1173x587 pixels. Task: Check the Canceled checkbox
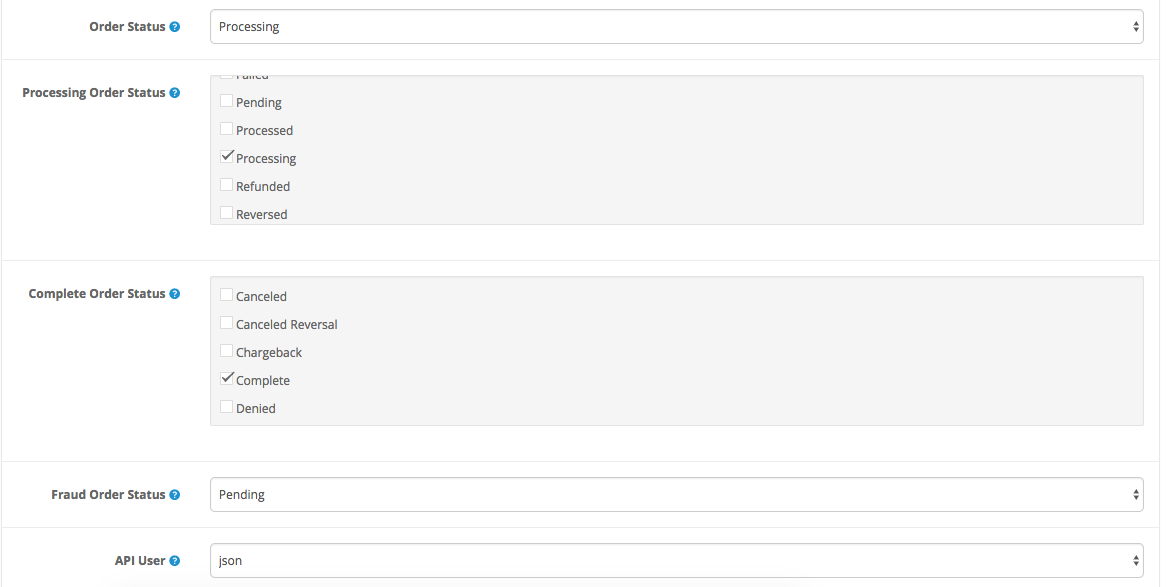tap(227, 295)
